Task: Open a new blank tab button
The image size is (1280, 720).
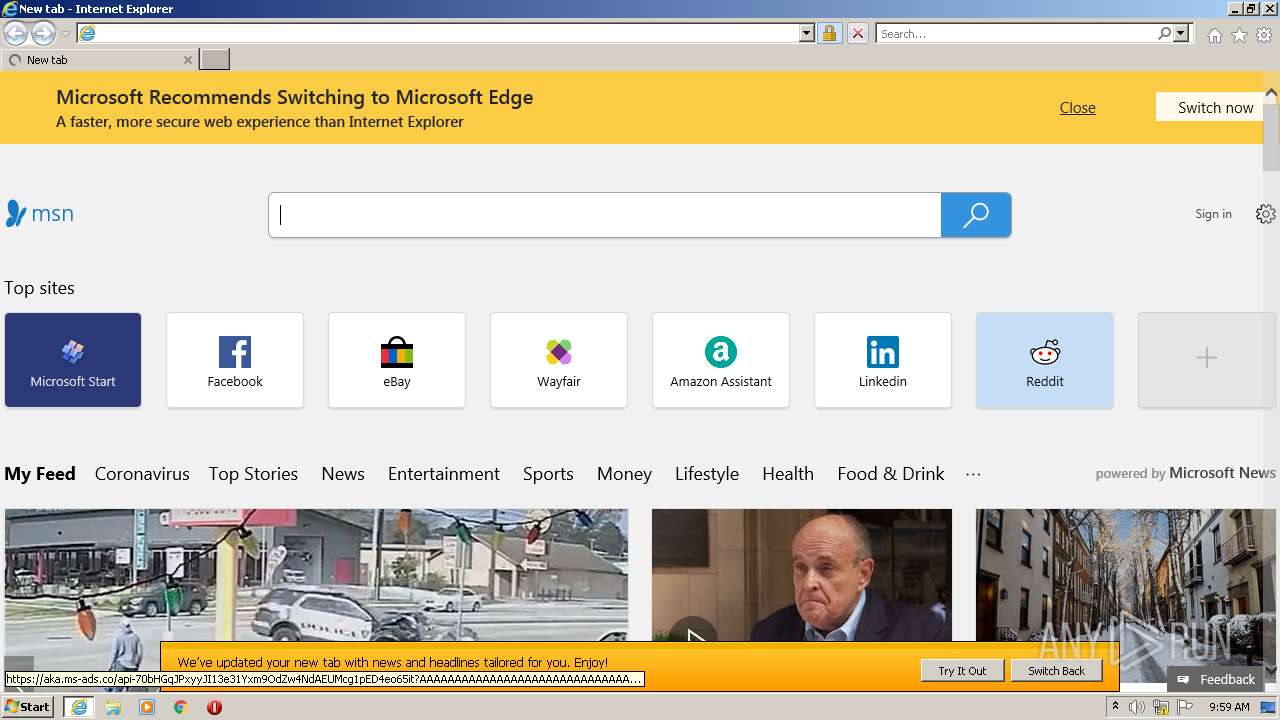Action: pos(215,60)
